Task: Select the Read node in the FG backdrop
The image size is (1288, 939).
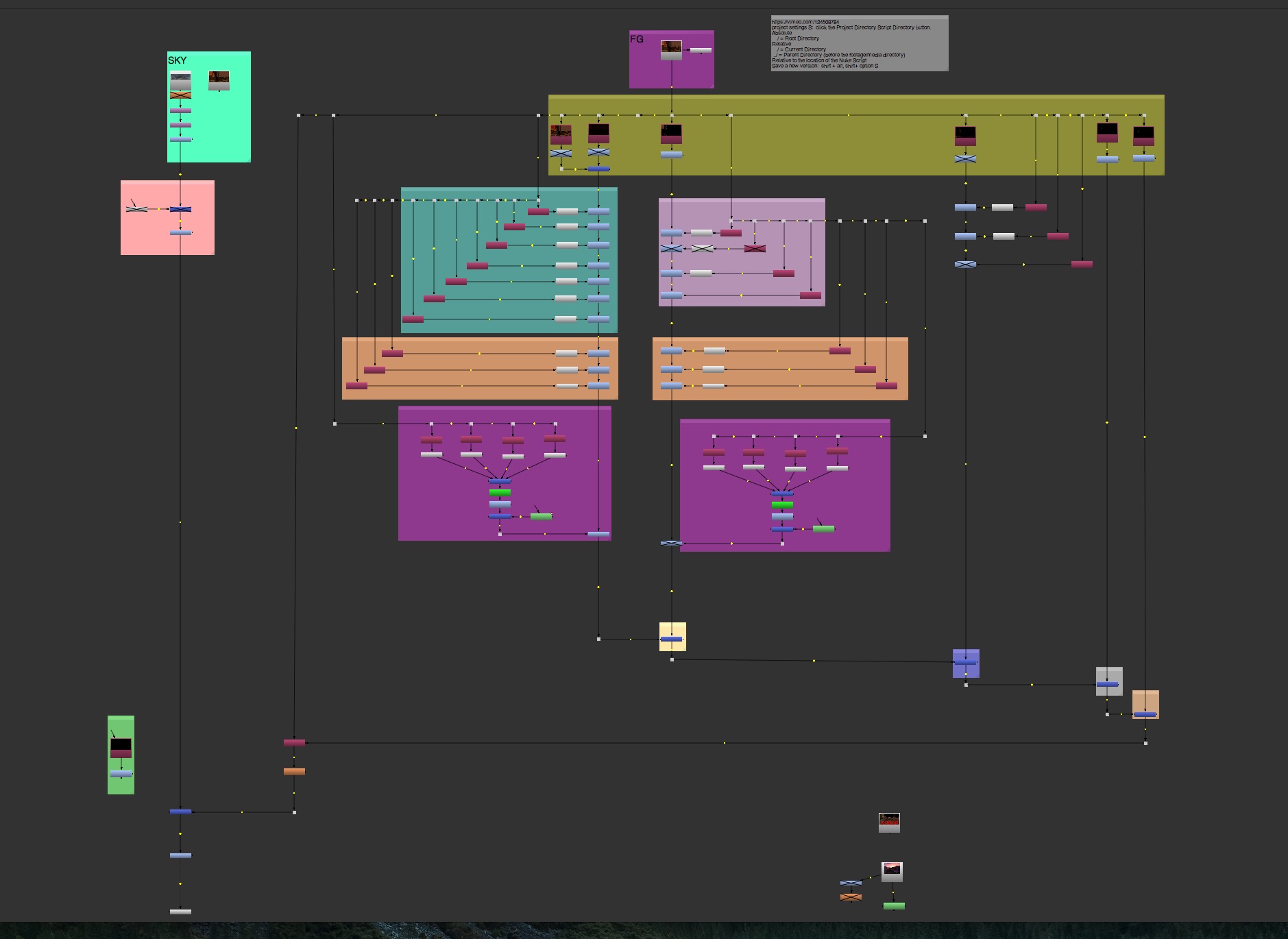Action: [671, 49]
